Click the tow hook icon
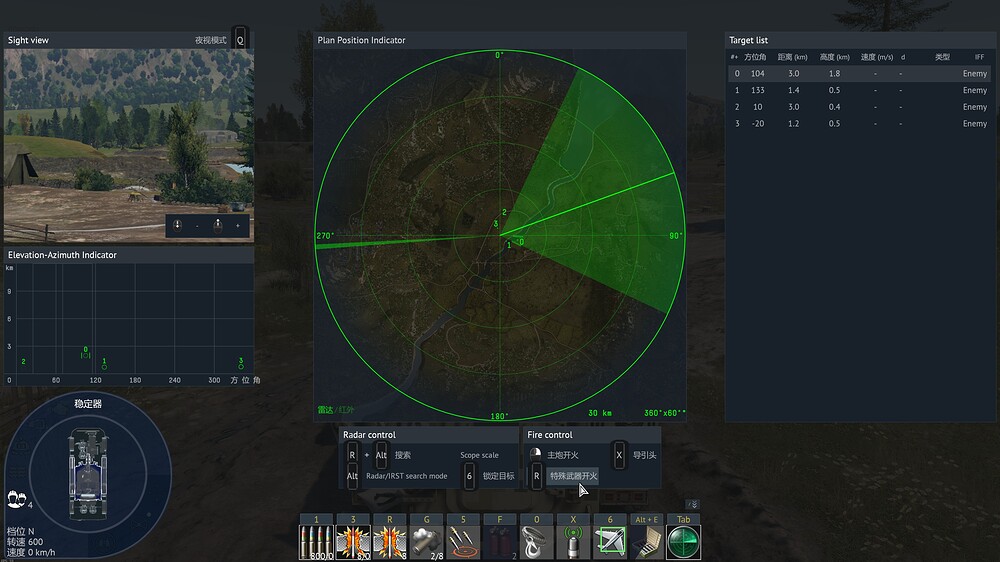Image resolution: width=1000 pixels, height=562 pixels. coord(536,542)
